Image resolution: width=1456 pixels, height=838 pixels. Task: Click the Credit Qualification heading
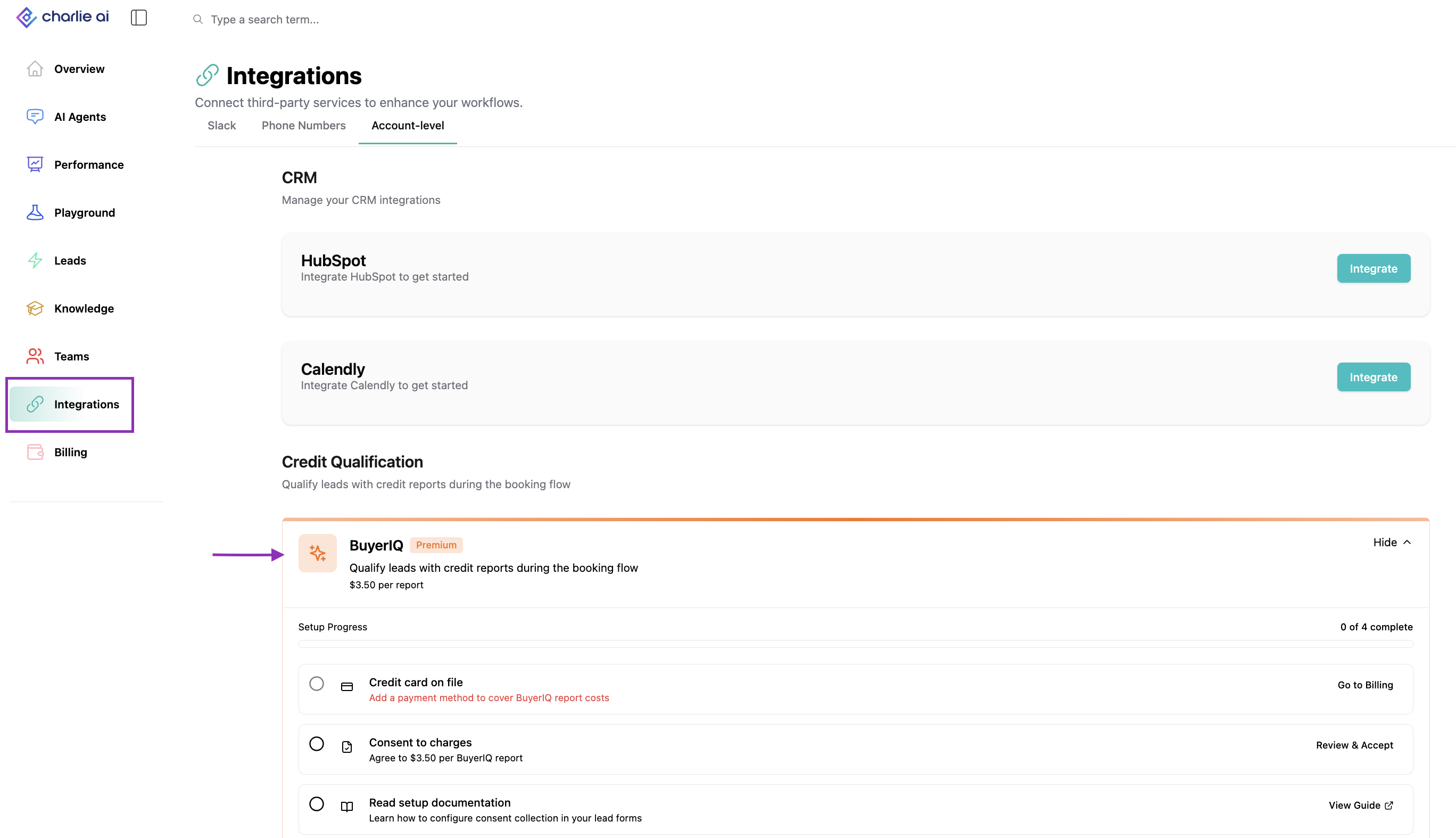point(352,462)
